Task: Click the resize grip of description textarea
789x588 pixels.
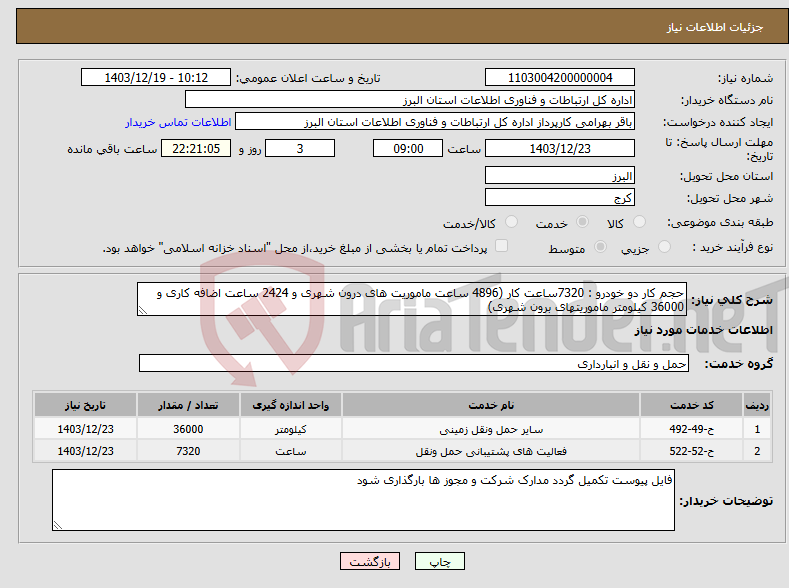Action: coord(142,310)
